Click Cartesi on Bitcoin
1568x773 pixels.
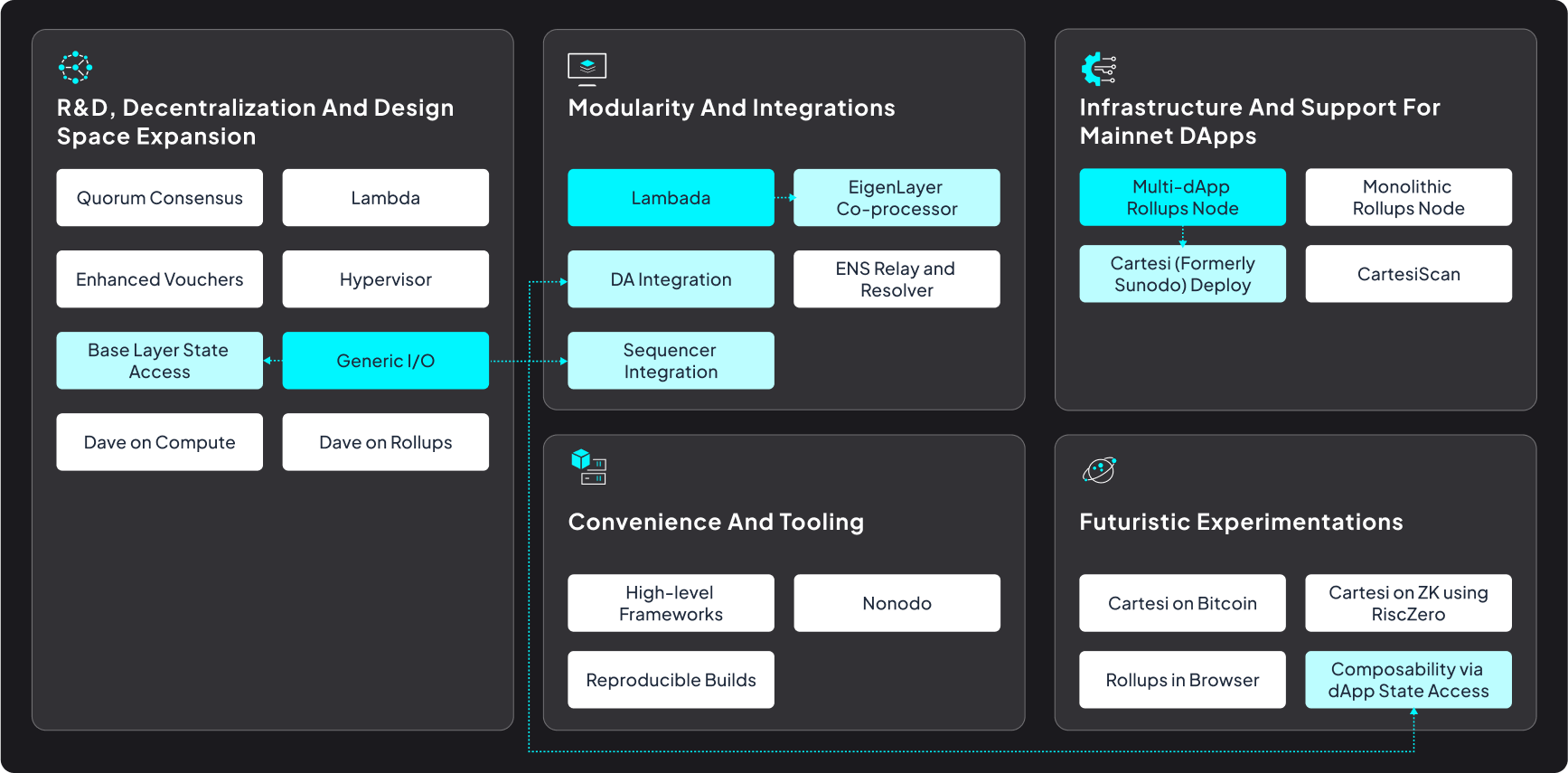point(1183,603)
